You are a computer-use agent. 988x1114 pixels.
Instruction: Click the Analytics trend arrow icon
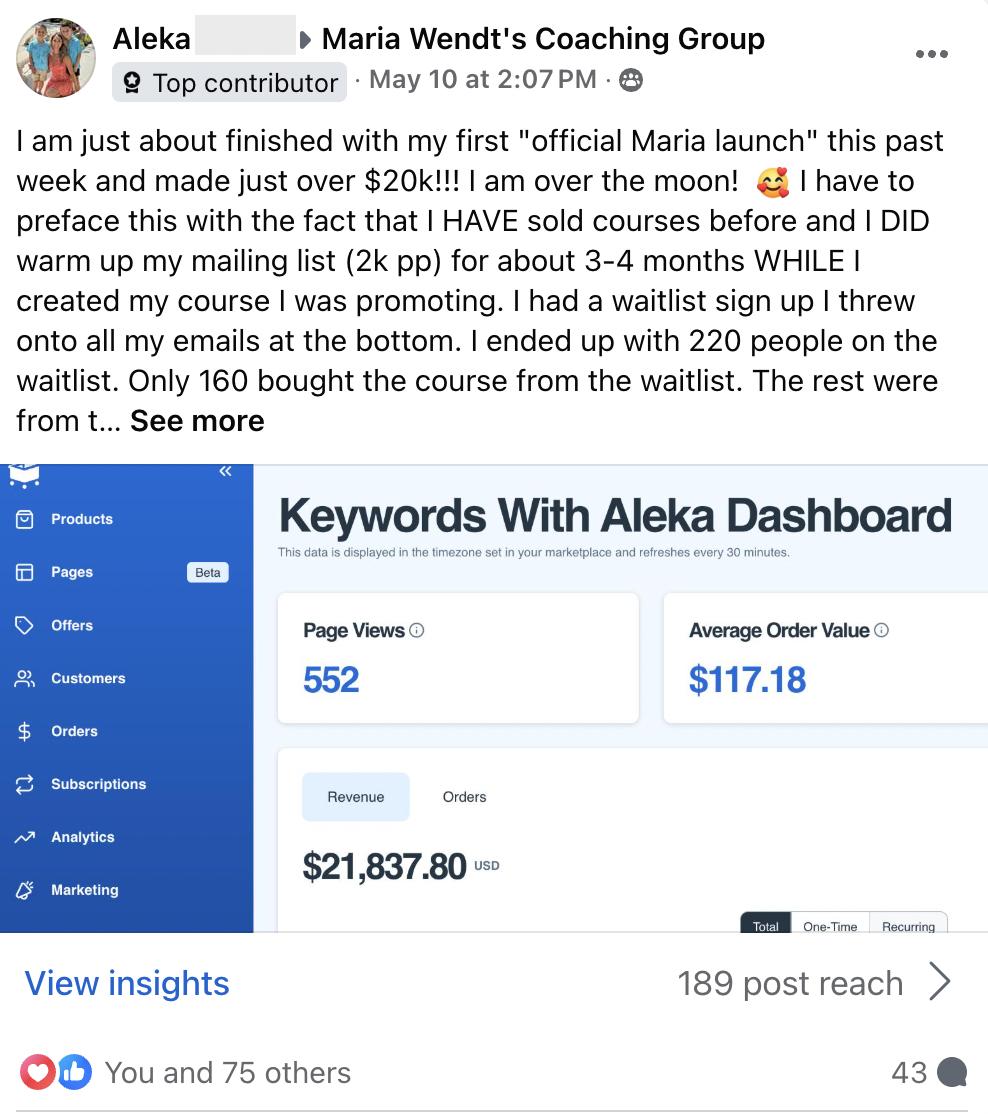tap(25, 837)
